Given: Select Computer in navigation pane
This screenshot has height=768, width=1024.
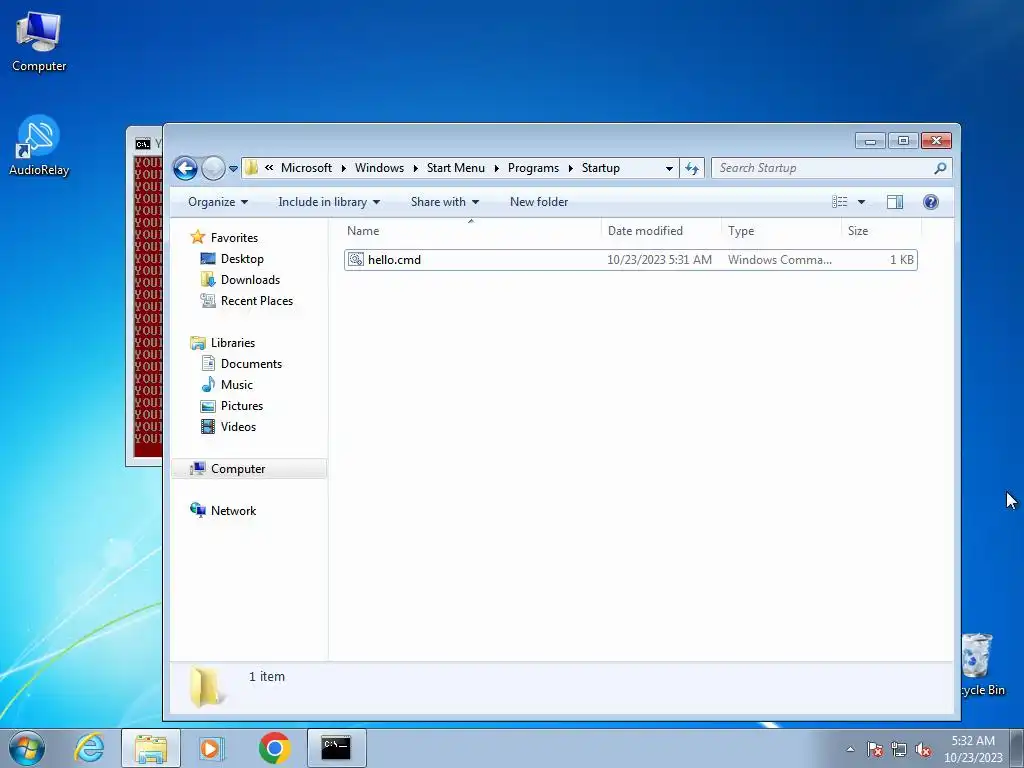Looking at the screenshot, I should click(248, 468).
